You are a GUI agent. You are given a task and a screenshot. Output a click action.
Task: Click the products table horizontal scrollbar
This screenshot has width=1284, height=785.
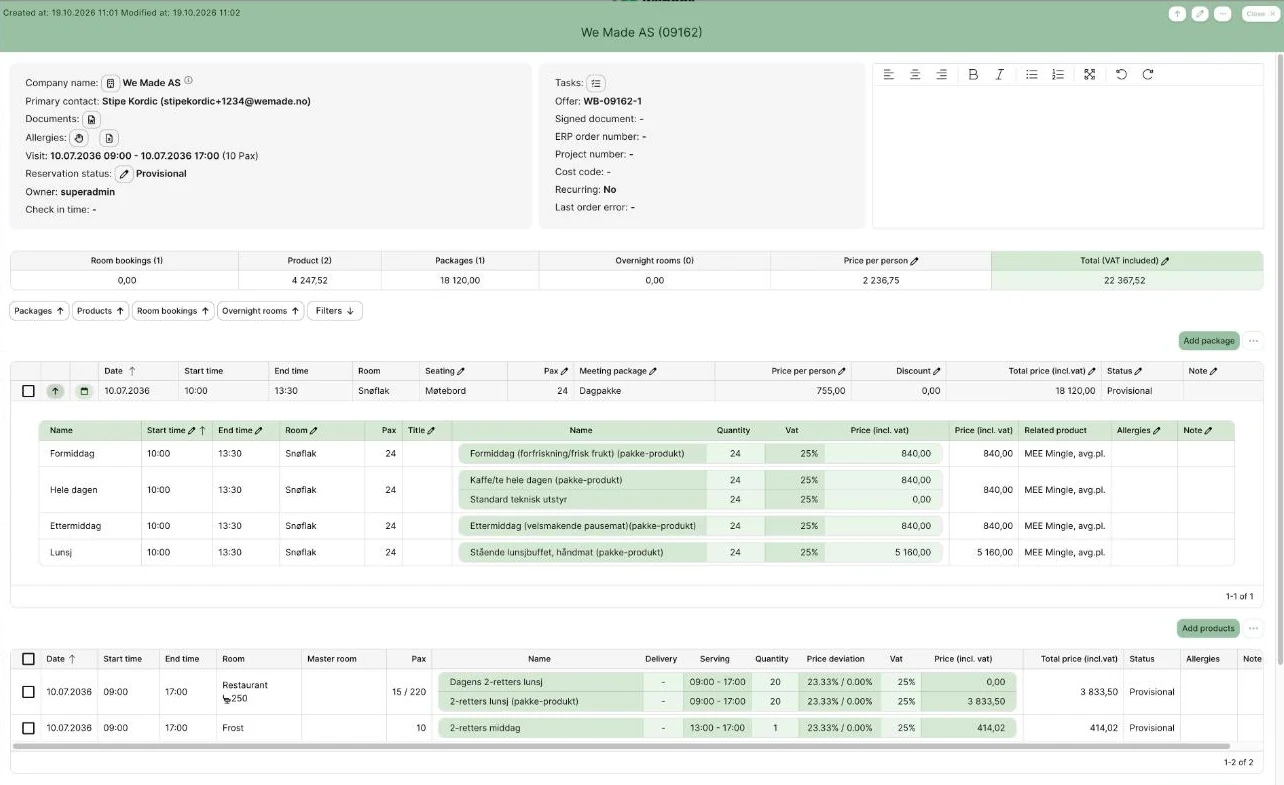[621, 746]
